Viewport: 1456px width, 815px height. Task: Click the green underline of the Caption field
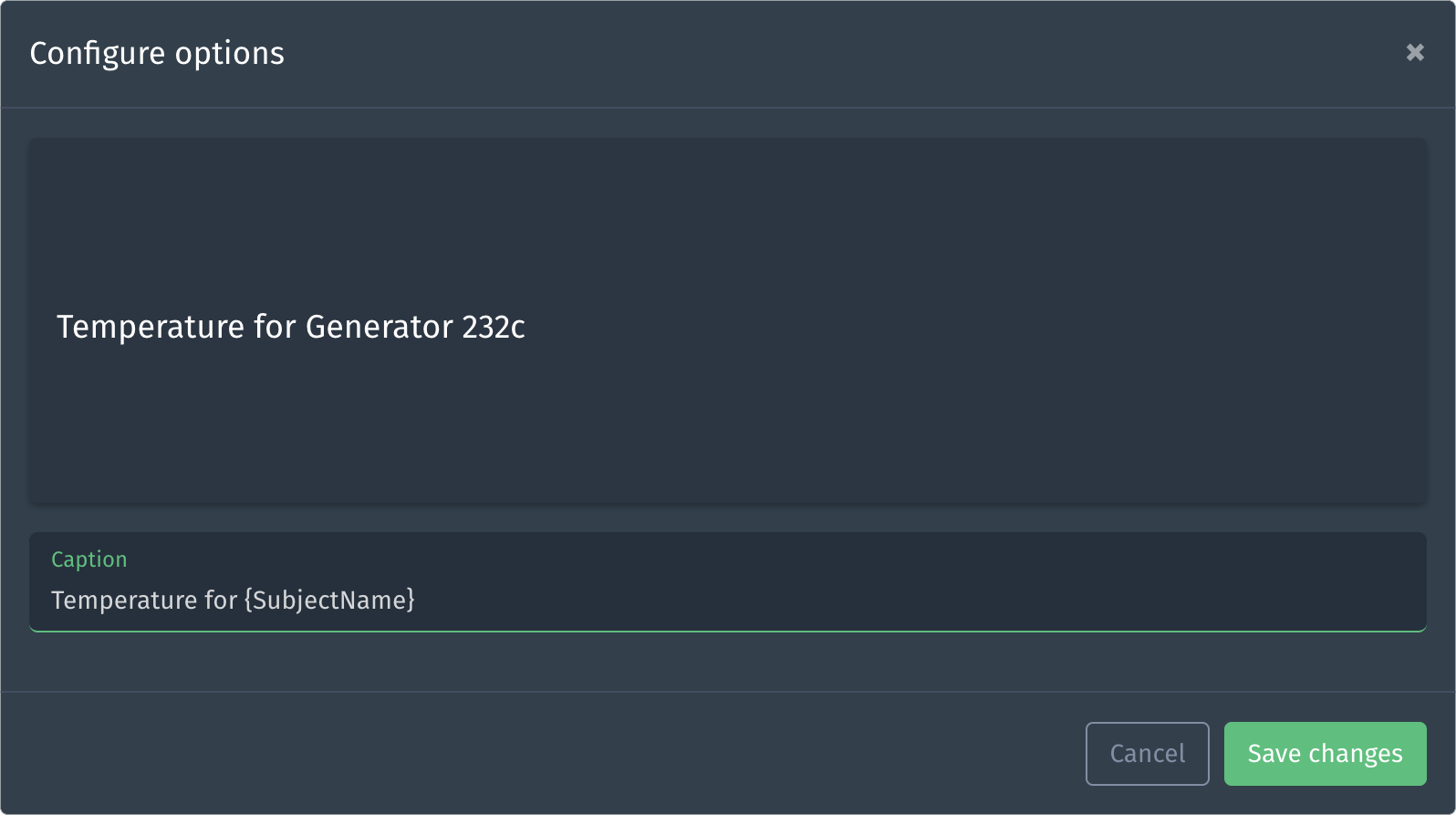pos(728,630)
